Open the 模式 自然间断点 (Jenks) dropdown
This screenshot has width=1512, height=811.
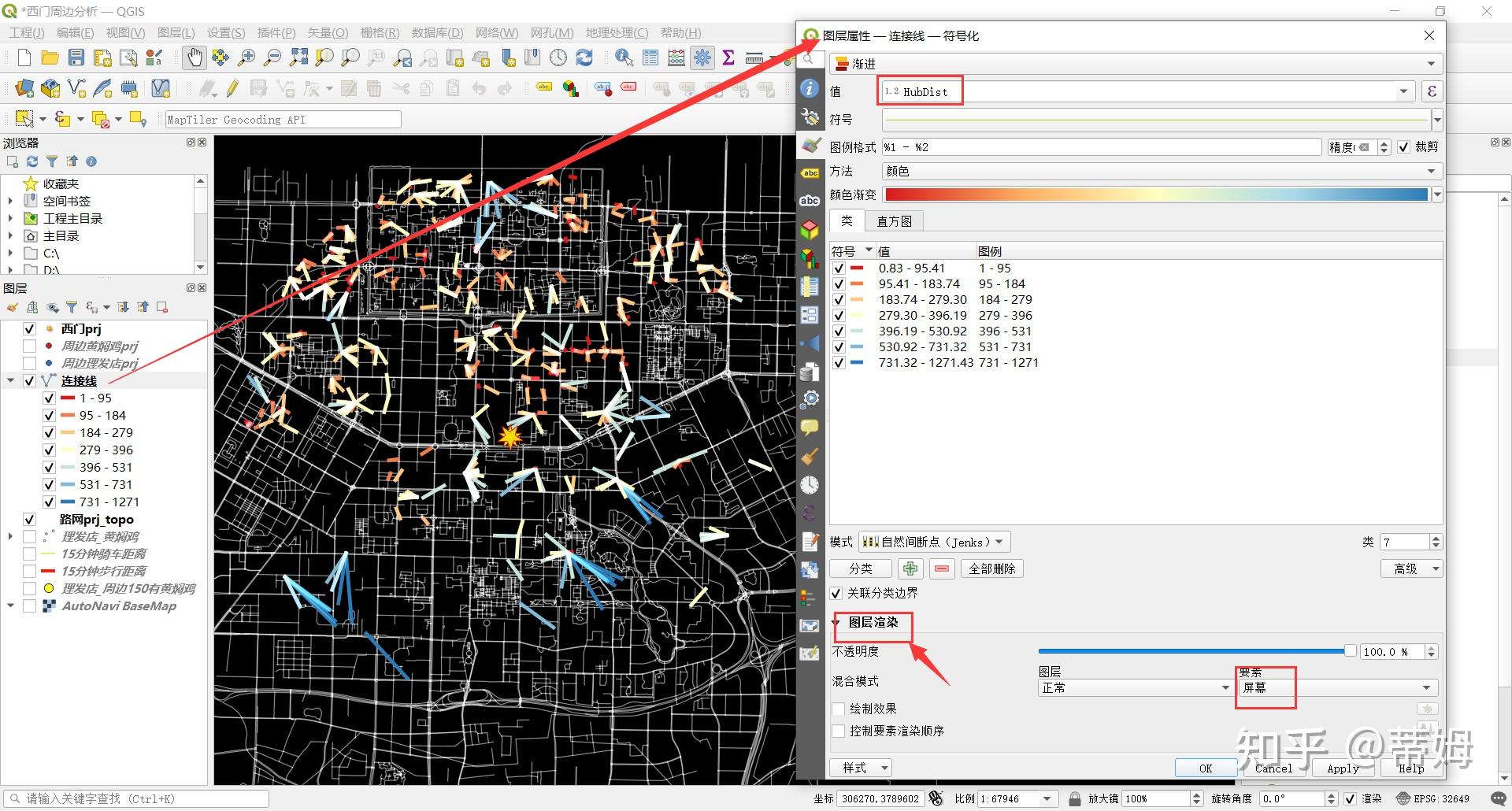pyautogui.click(x=934, y=542)
